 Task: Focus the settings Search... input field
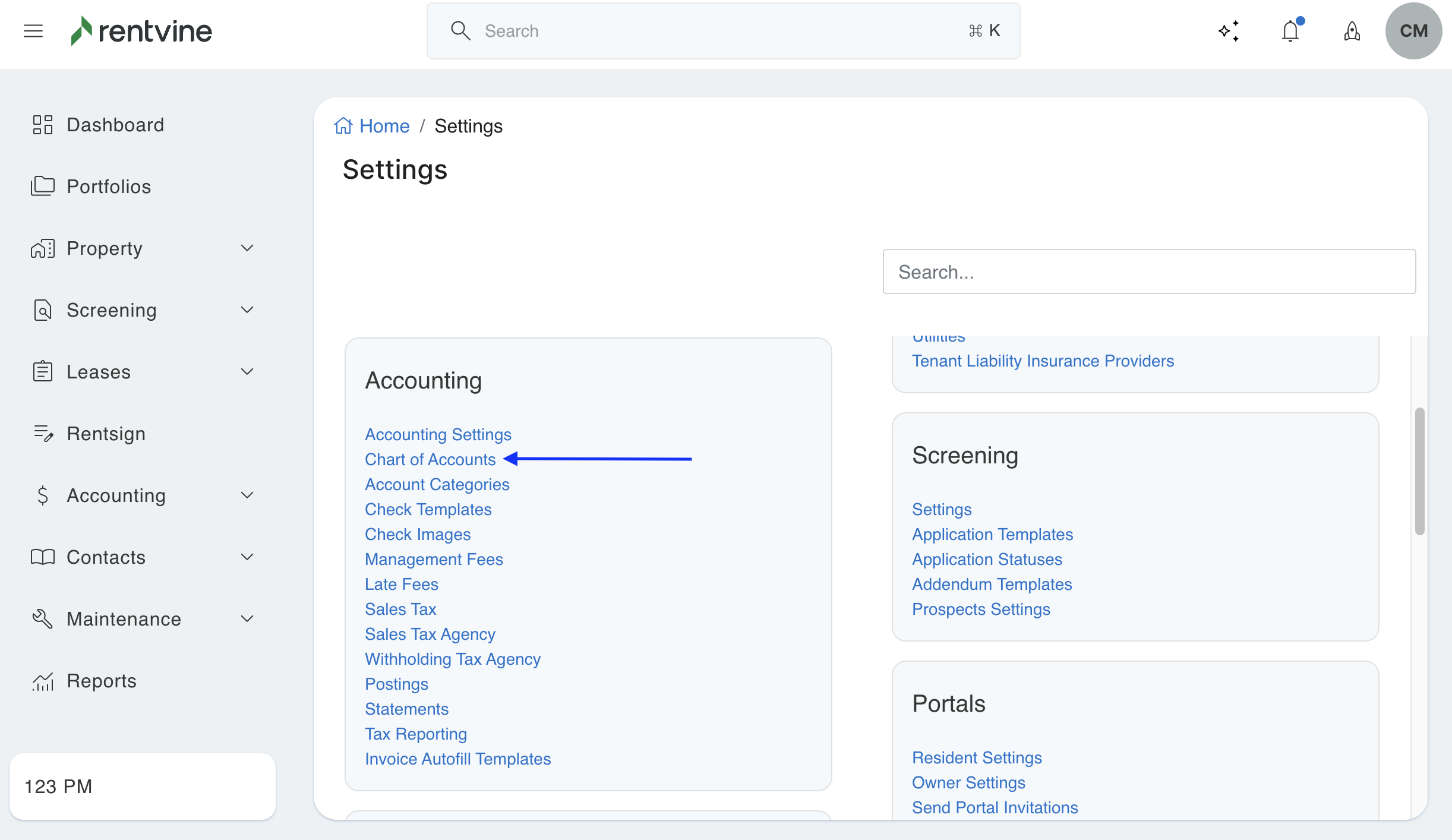[x=1149, y=272]
